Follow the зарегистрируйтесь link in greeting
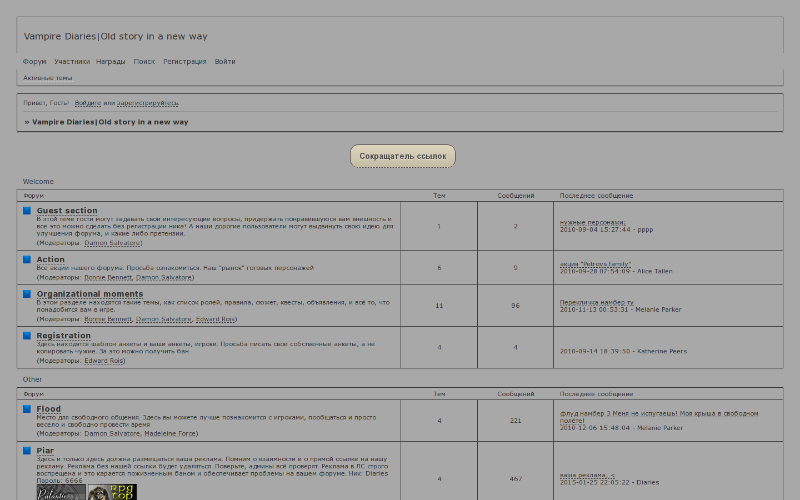800x500 pixels. pos(148,102)
